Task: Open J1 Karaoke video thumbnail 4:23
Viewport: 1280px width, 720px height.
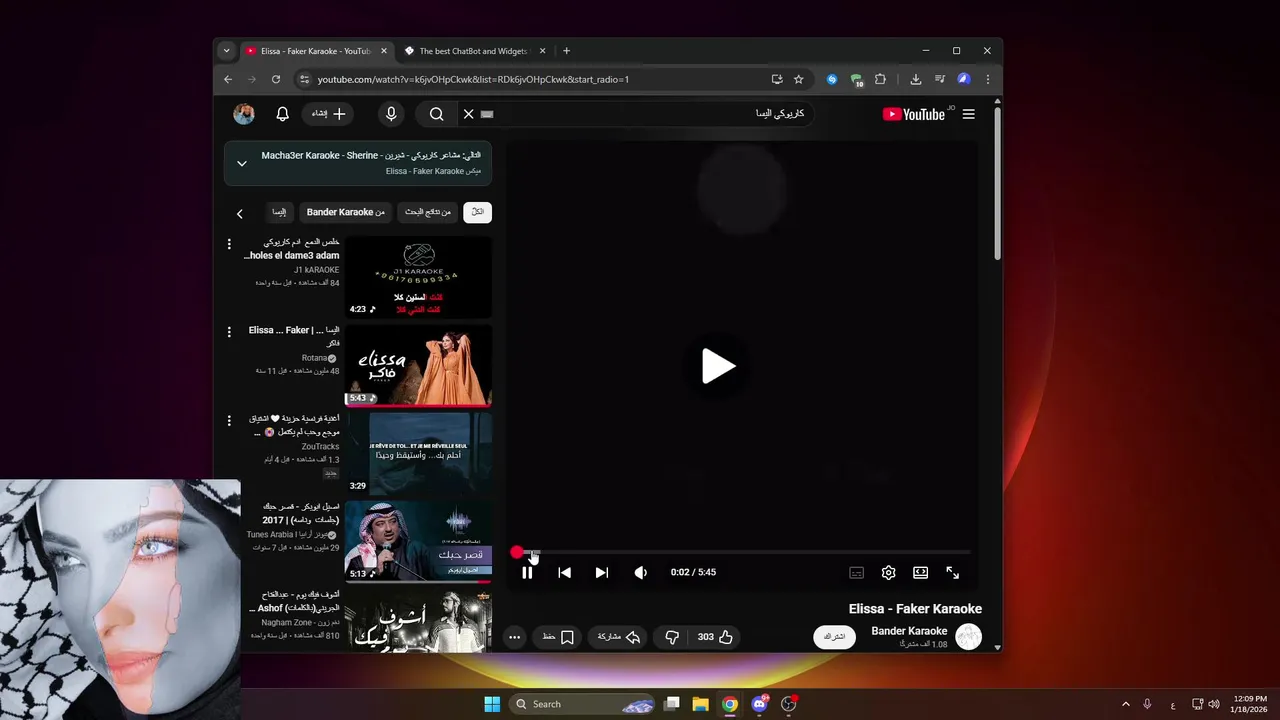Action: 418,277
